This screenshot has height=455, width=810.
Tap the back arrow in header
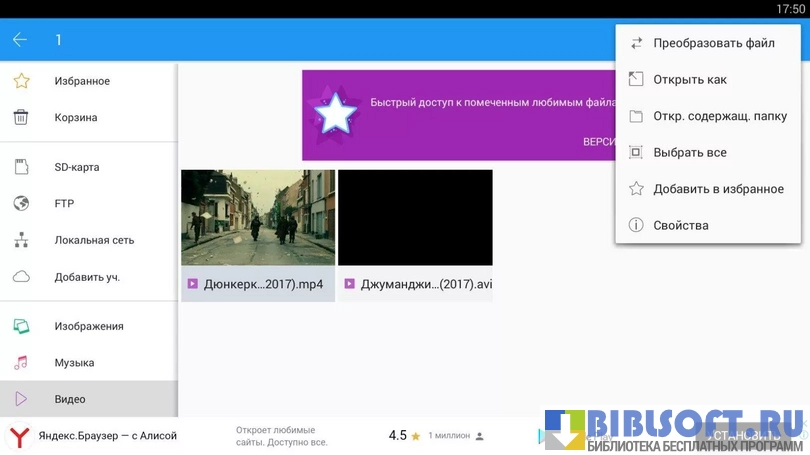coord(20,40)
